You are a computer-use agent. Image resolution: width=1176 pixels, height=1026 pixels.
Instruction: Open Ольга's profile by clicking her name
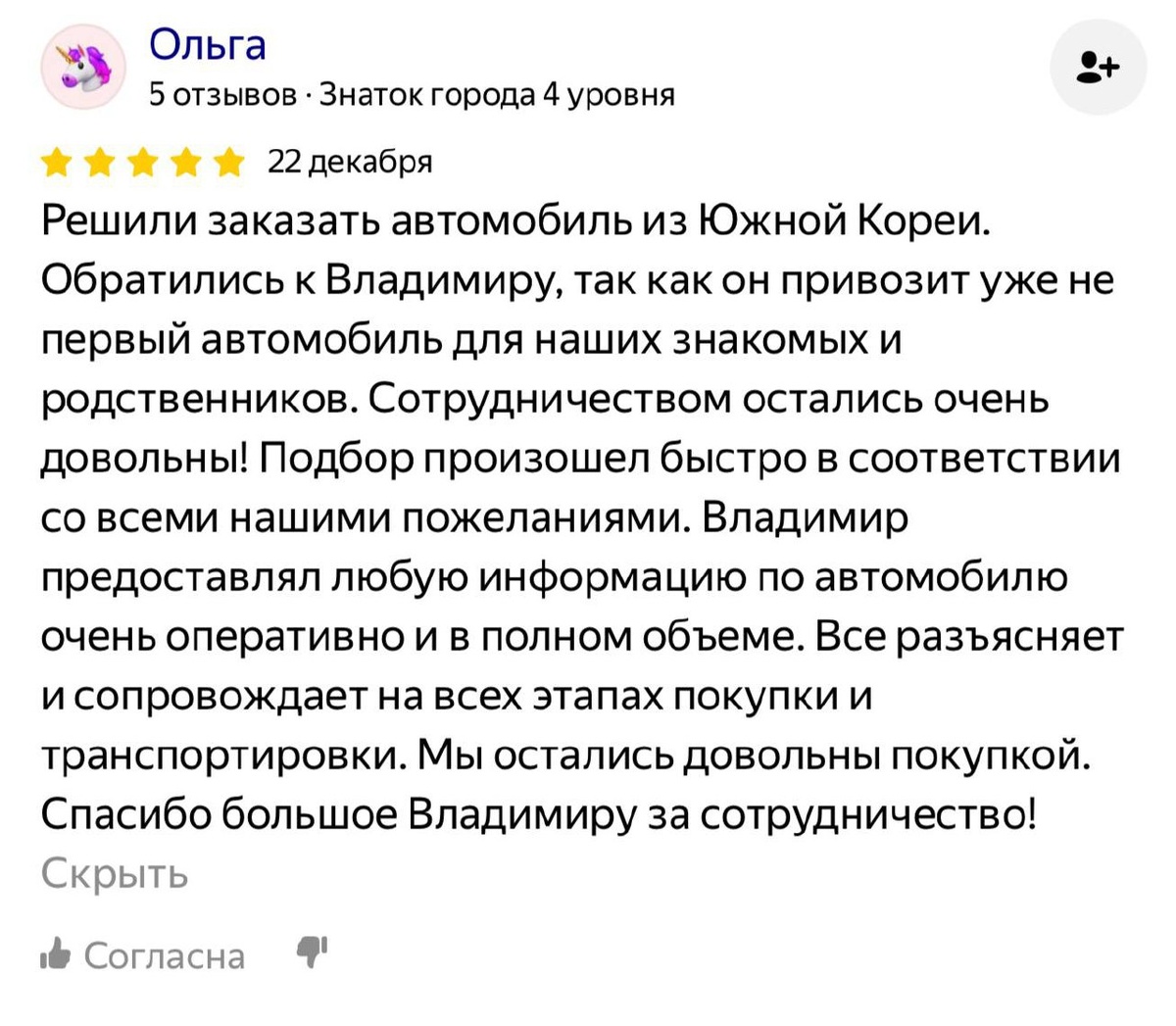[206, 43]
